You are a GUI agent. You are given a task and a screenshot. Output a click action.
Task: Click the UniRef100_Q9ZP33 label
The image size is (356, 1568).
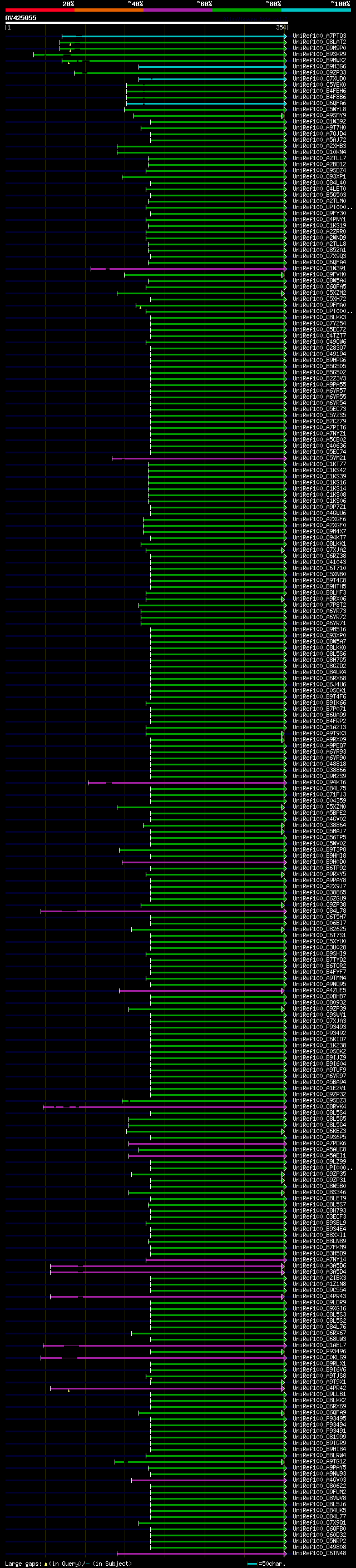[x=319, y=72]
